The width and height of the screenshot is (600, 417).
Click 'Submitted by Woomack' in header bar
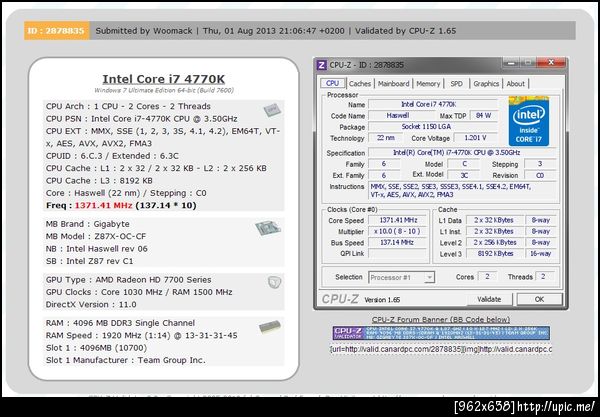[x=144, y=31]
